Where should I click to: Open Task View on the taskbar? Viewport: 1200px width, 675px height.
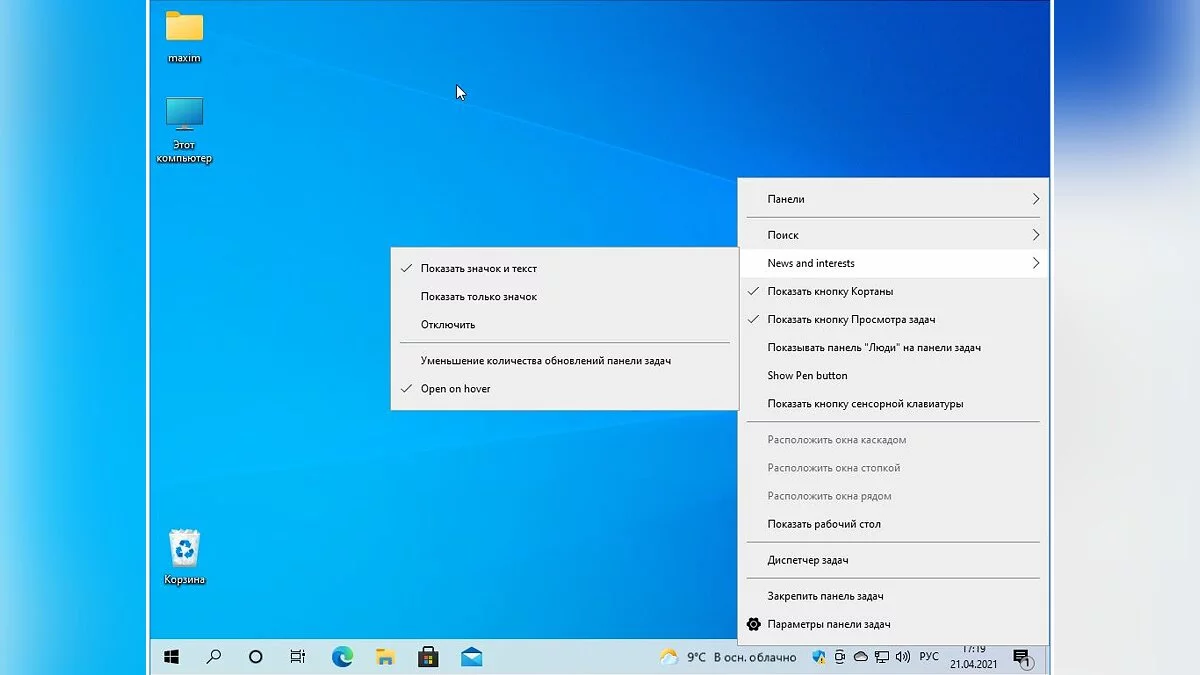pos(298,657)
